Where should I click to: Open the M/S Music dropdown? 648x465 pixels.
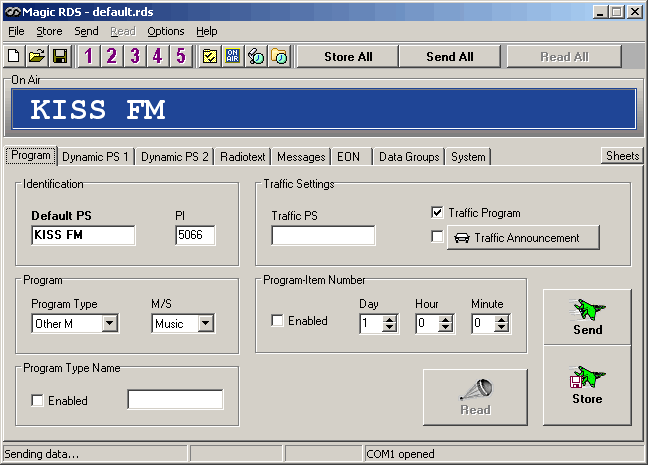(205, 323)
